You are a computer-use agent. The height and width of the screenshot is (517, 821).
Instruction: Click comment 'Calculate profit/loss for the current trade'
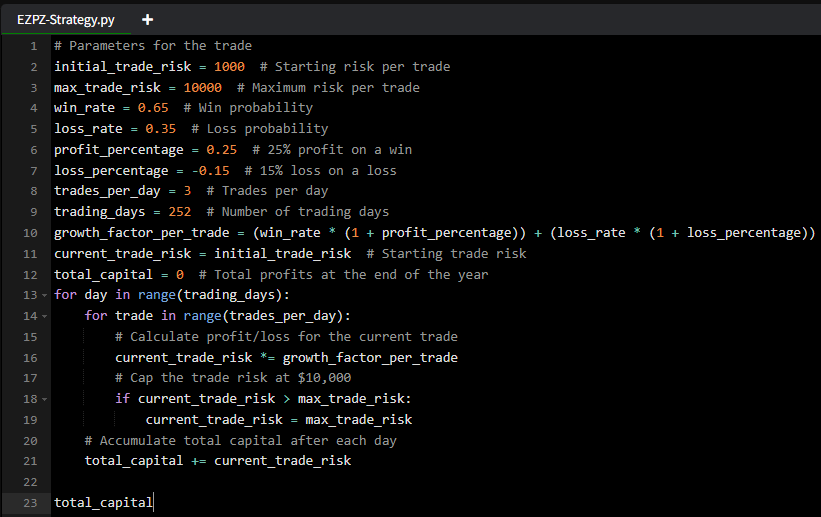[x=286, y=337]
